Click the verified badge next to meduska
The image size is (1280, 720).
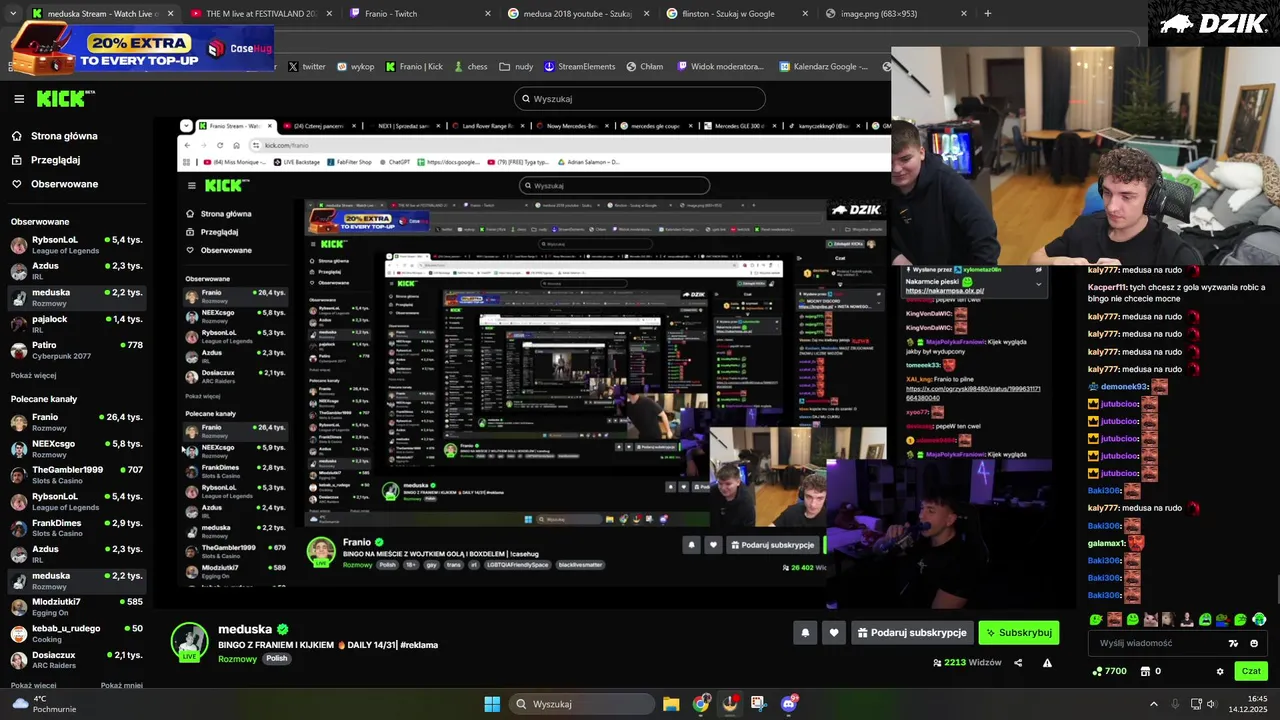tap(283, 629)
